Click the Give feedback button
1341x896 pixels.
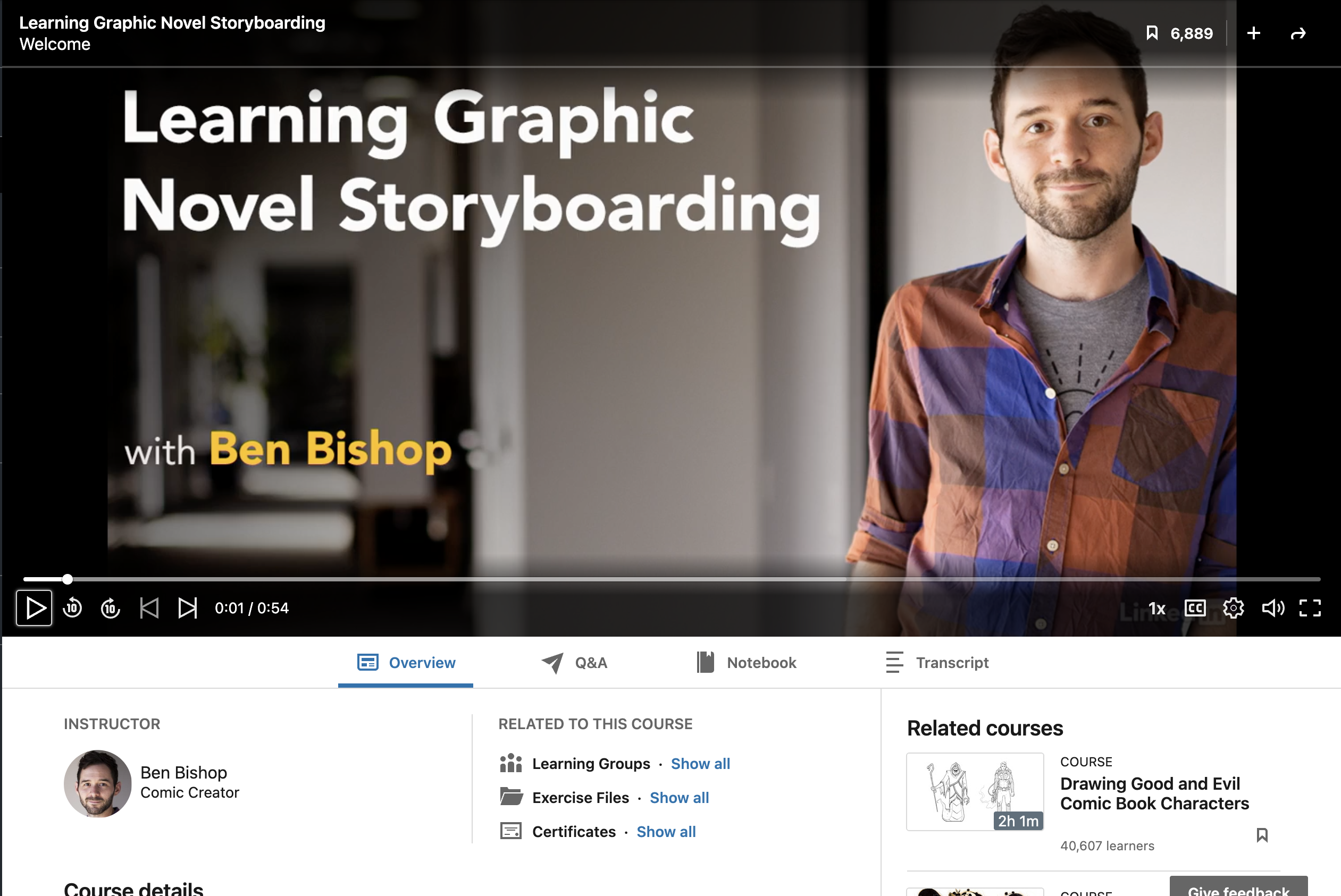[x=1238, y=888]
